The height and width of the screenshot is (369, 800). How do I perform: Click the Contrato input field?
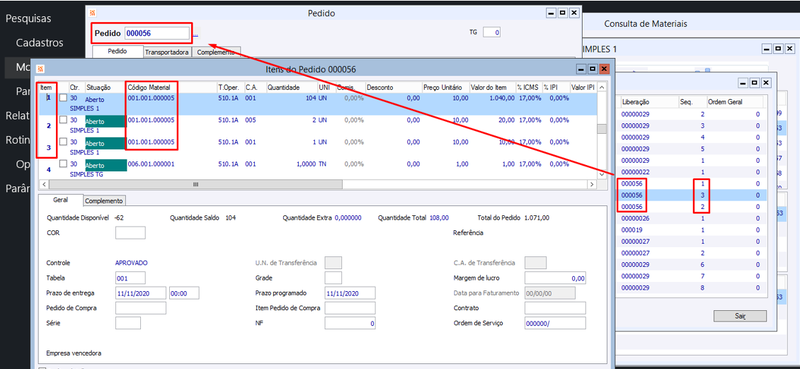pos(555,308)
